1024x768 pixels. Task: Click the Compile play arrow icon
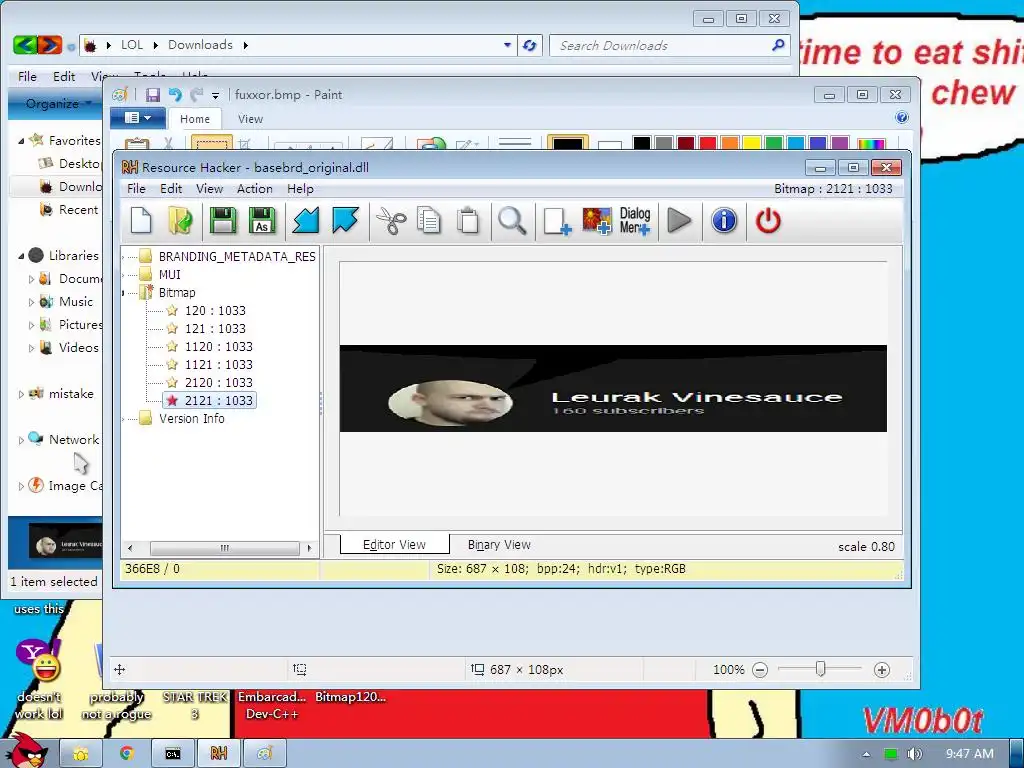[679, 221]
